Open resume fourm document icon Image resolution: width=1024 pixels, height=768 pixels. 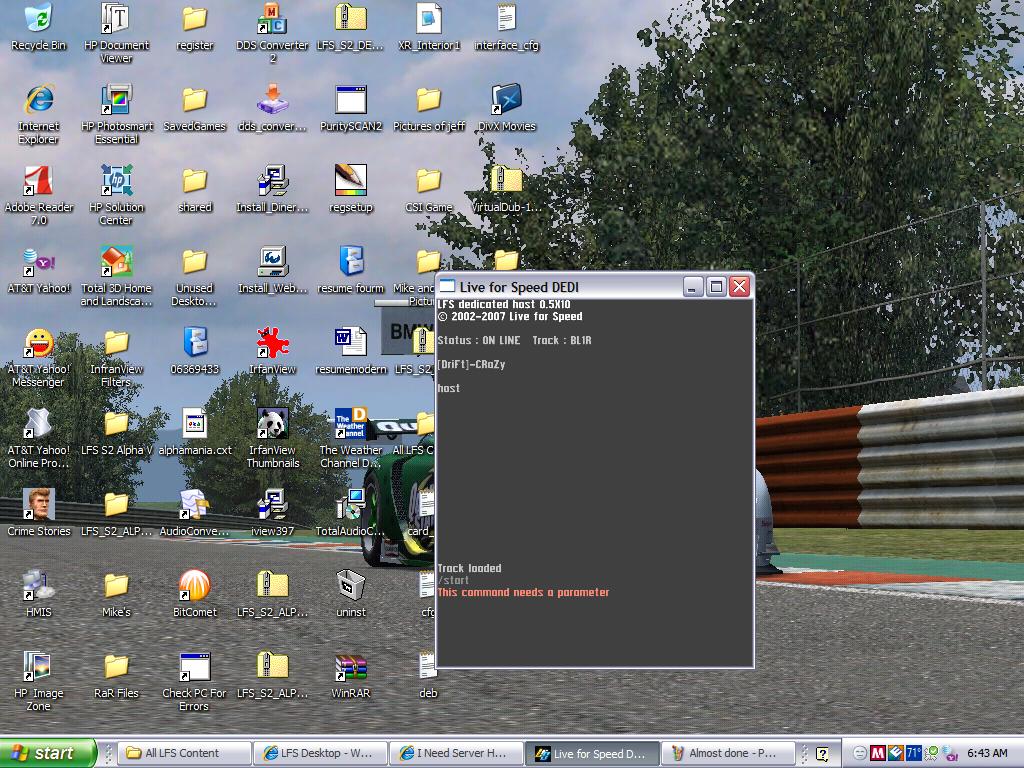[x=351, y=261]
